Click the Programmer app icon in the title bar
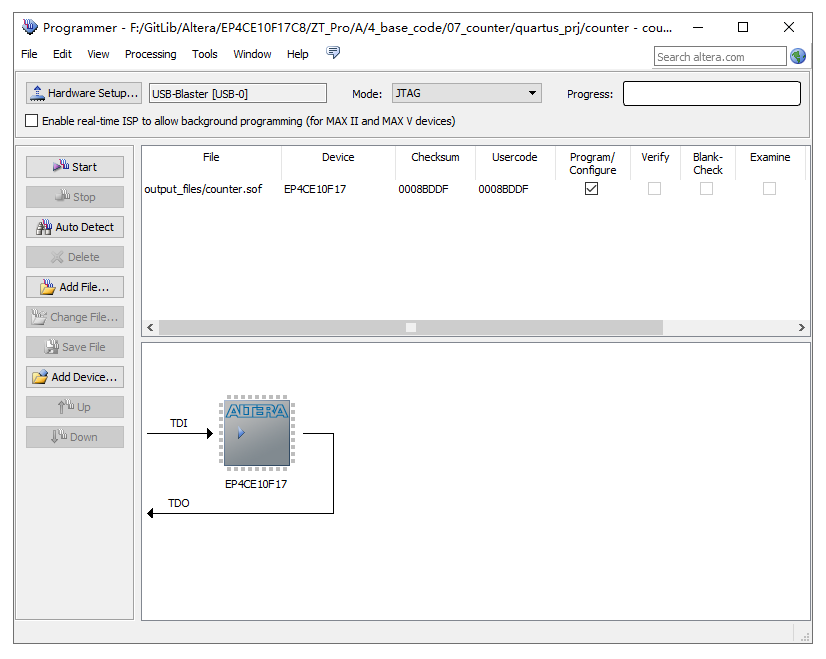The image size is (826, 659). point(30,27)
